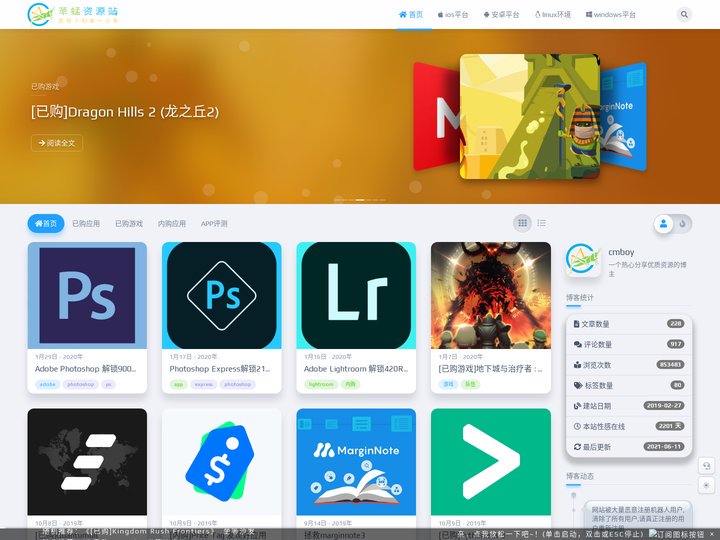This screenshot has height=540, width=720.
Task: Switch to list view layout
Action: coord(541,223)
